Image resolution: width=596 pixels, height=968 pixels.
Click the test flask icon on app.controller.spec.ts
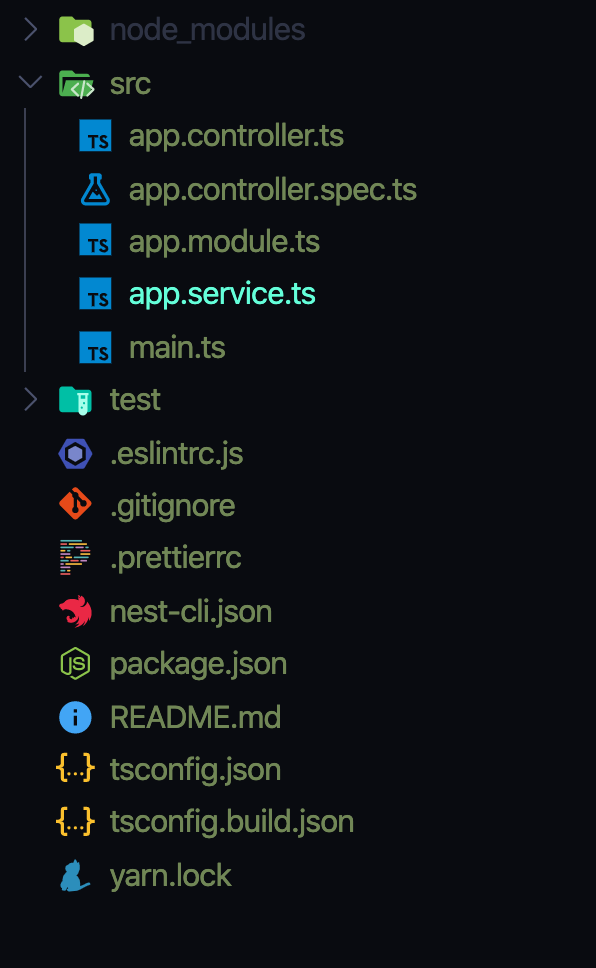click(96, 190)
